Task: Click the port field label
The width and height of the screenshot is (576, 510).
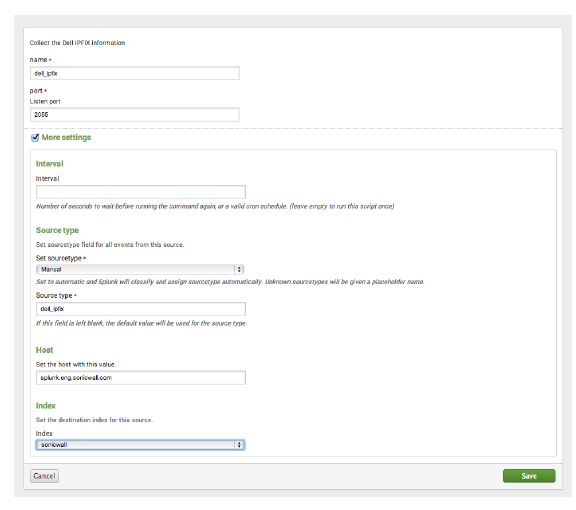Action: click(36, 91)
